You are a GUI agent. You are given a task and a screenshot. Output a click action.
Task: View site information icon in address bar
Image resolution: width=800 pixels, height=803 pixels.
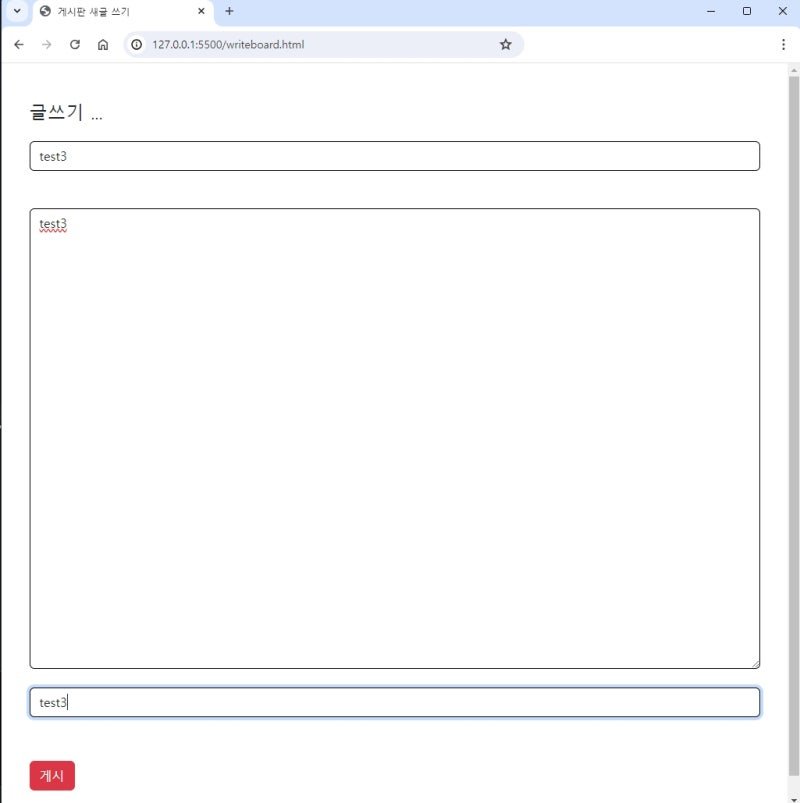(137, 45)
